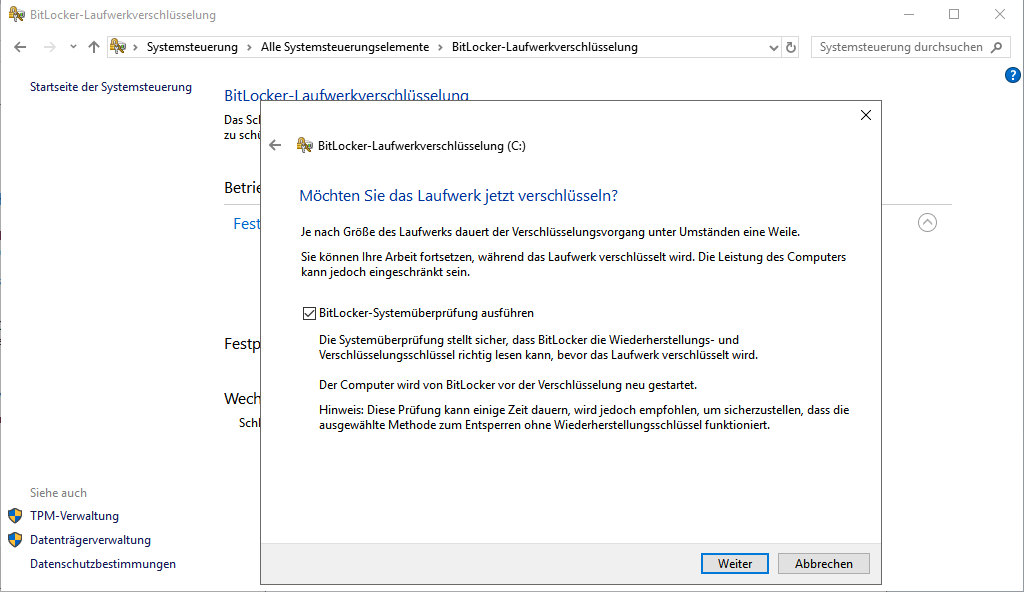
Task: Go back in the BitLocker wizard dialog
Action: (275, 146)
